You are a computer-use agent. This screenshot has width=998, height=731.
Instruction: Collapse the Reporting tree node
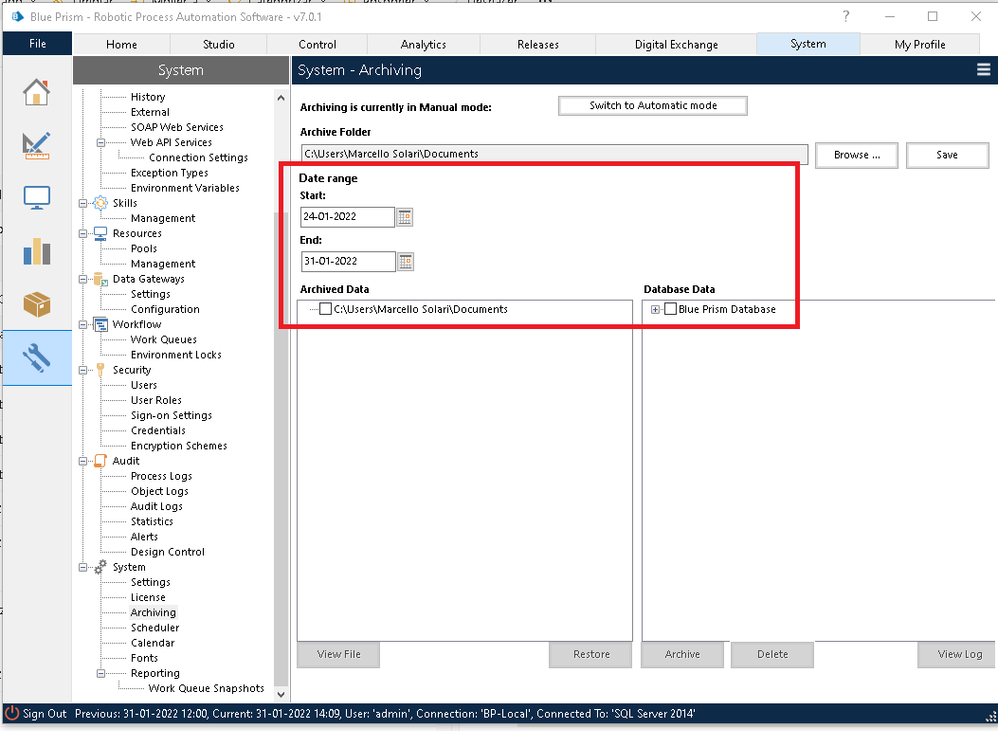[101, 673]
